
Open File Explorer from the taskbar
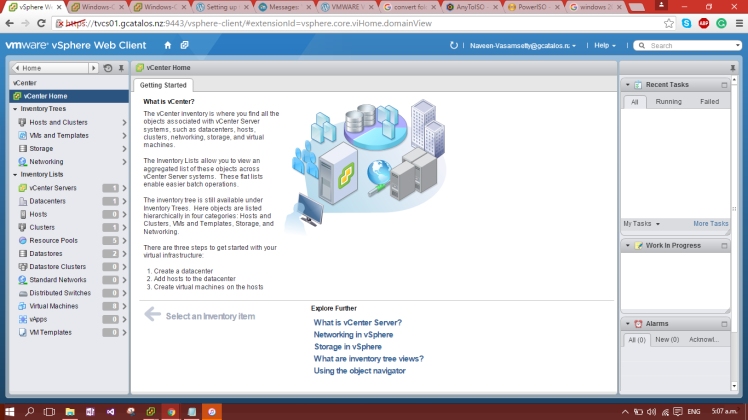pyautogui.click(x=70, y=411)
